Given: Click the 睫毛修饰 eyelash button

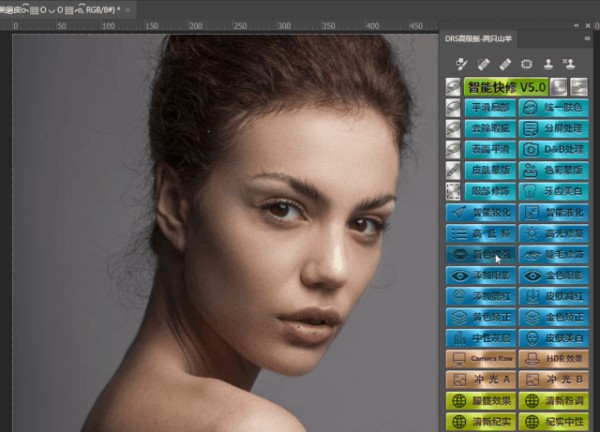Looking at the screenshot, I should (553, 254).
